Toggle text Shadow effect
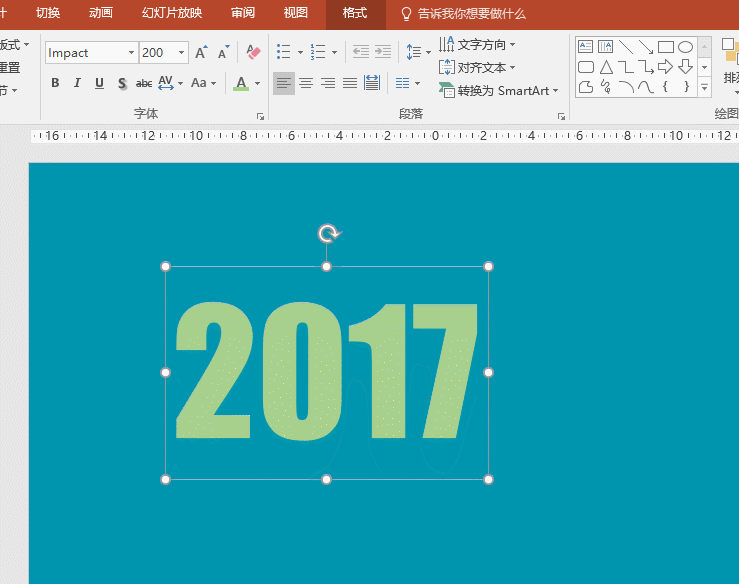 (122, 83)
